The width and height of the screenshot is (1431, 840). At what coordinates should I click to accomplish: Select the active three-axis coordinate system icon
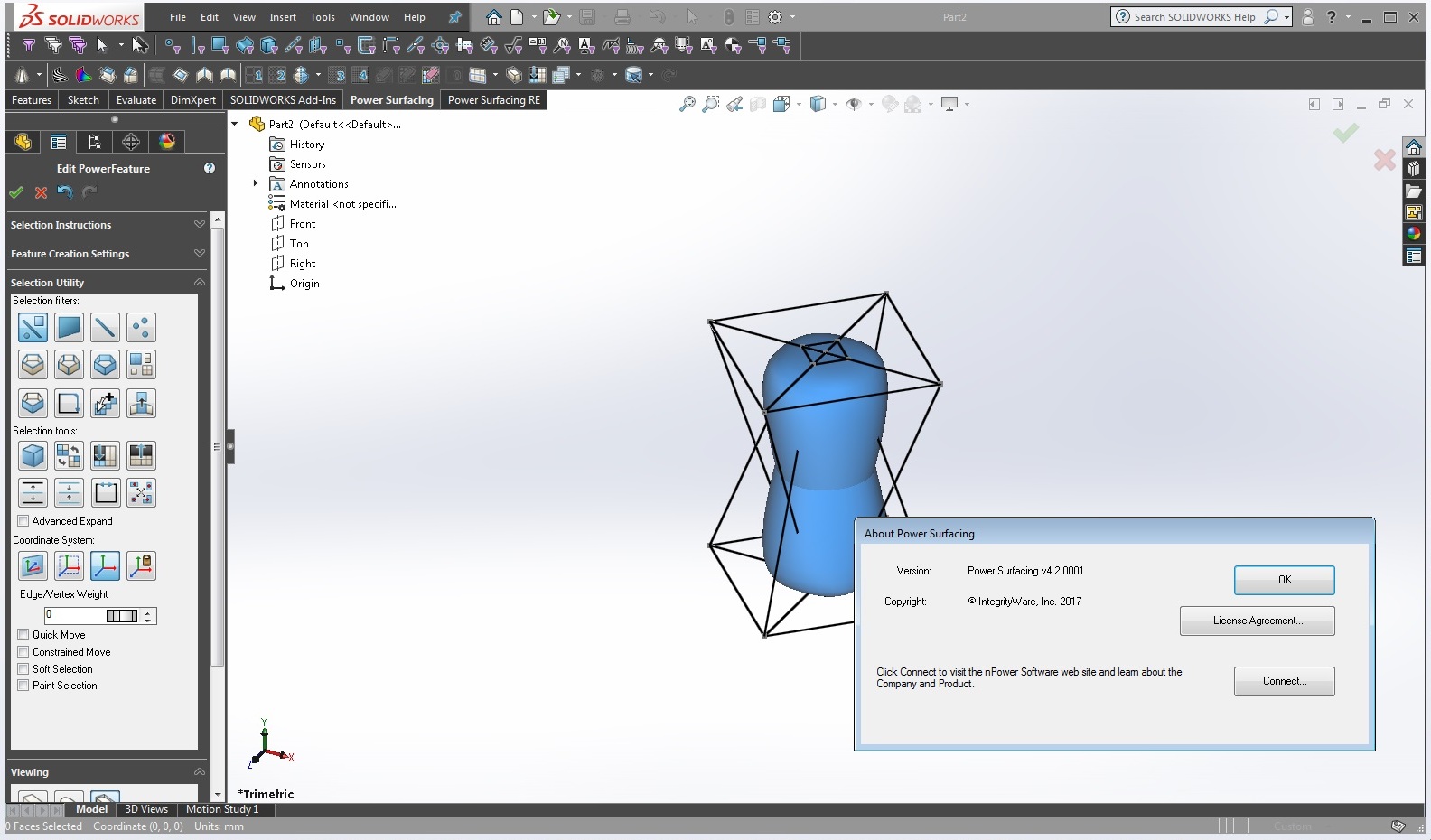tap(105, 566)
